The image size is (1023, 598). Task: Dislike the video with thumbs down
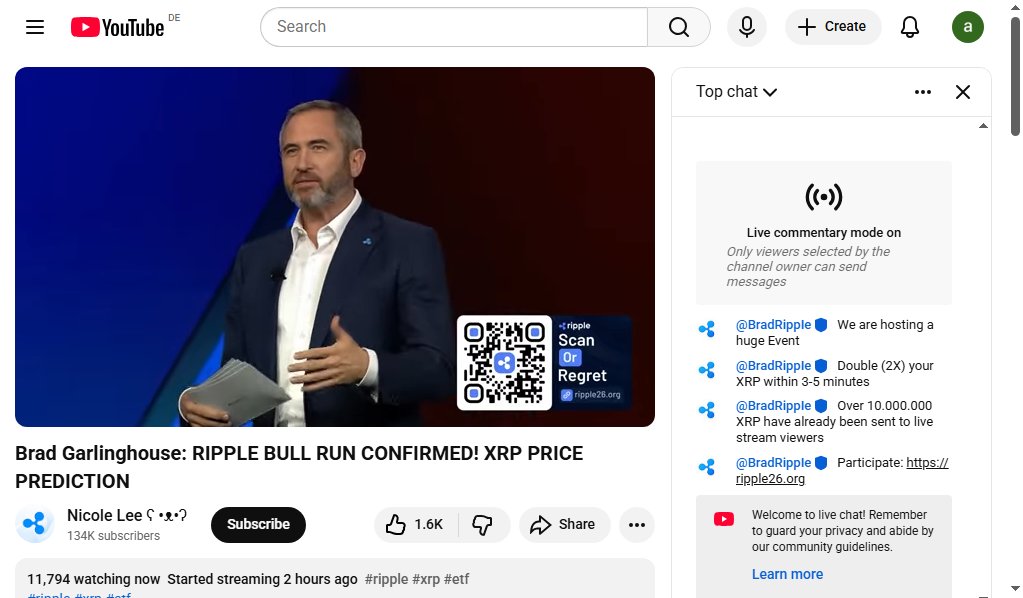(x=483, y=524)
